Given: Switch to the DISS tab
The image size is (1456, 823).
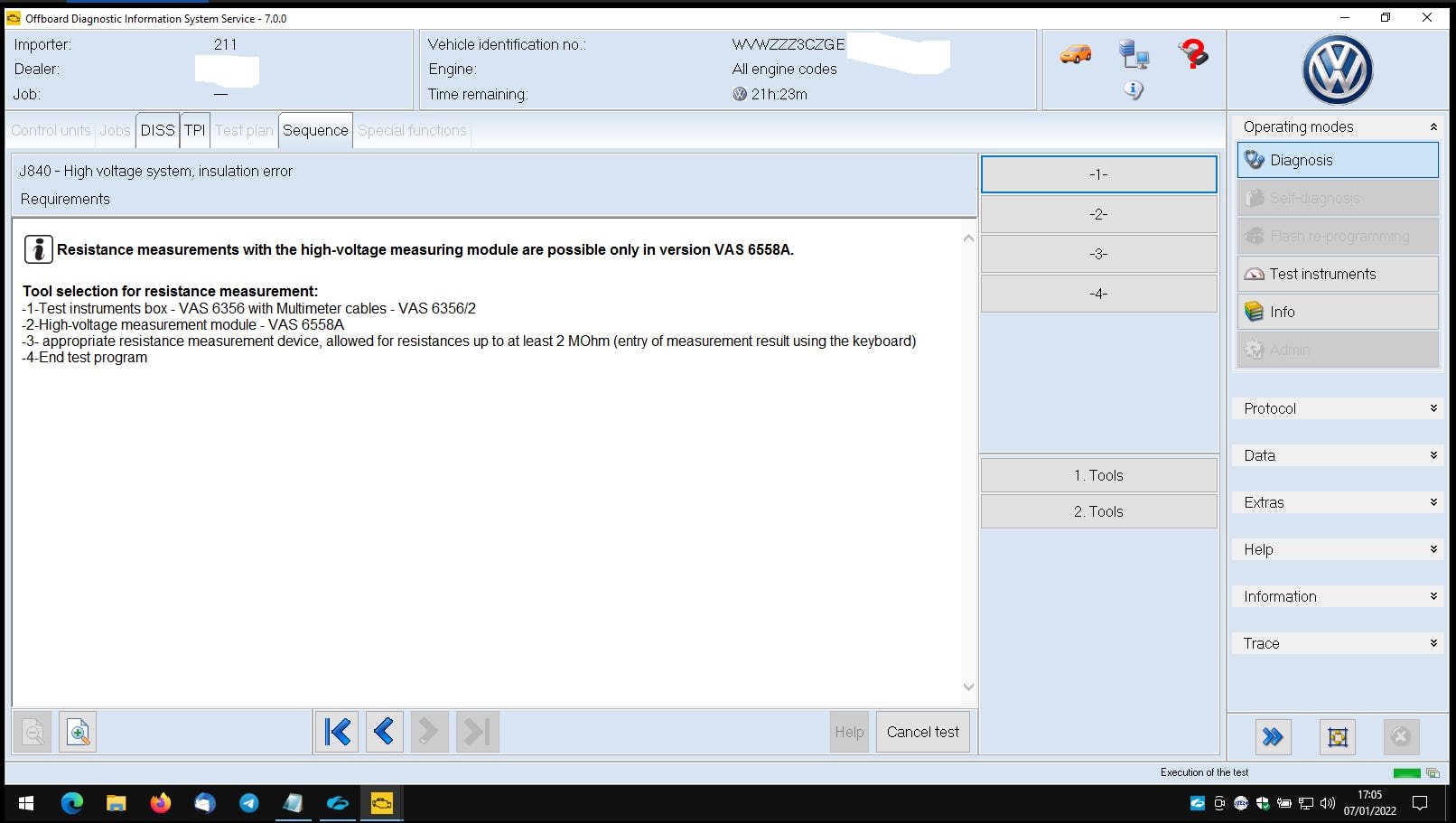Looking at the screenshot, I should [x=157, y=130].
